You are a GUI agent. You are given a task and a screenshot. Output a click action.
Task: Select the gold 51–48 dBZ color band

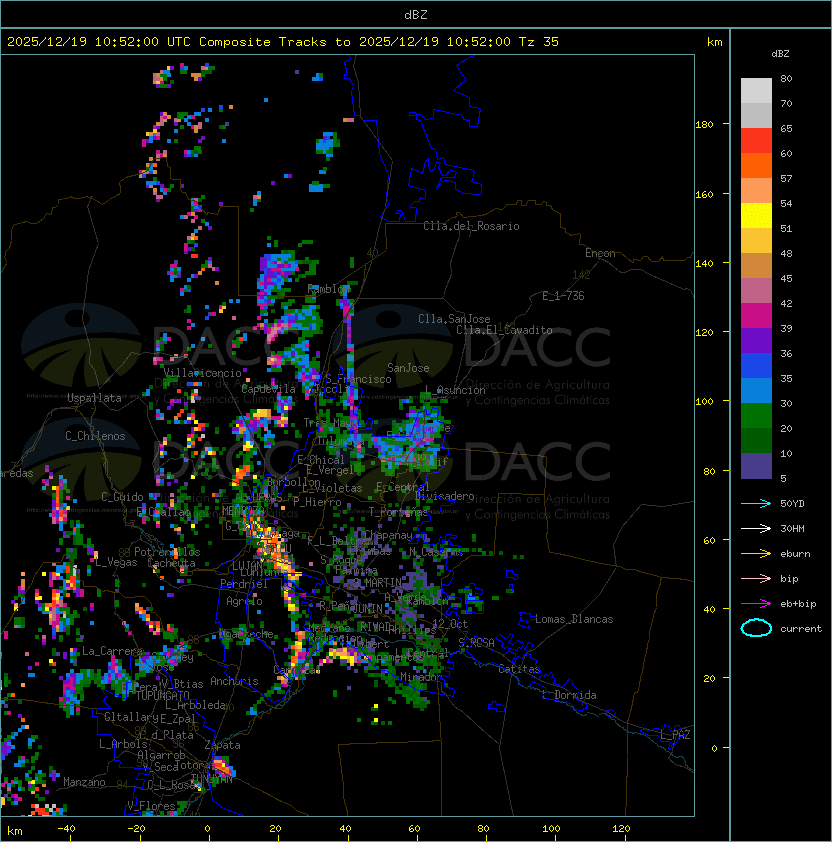756,241
